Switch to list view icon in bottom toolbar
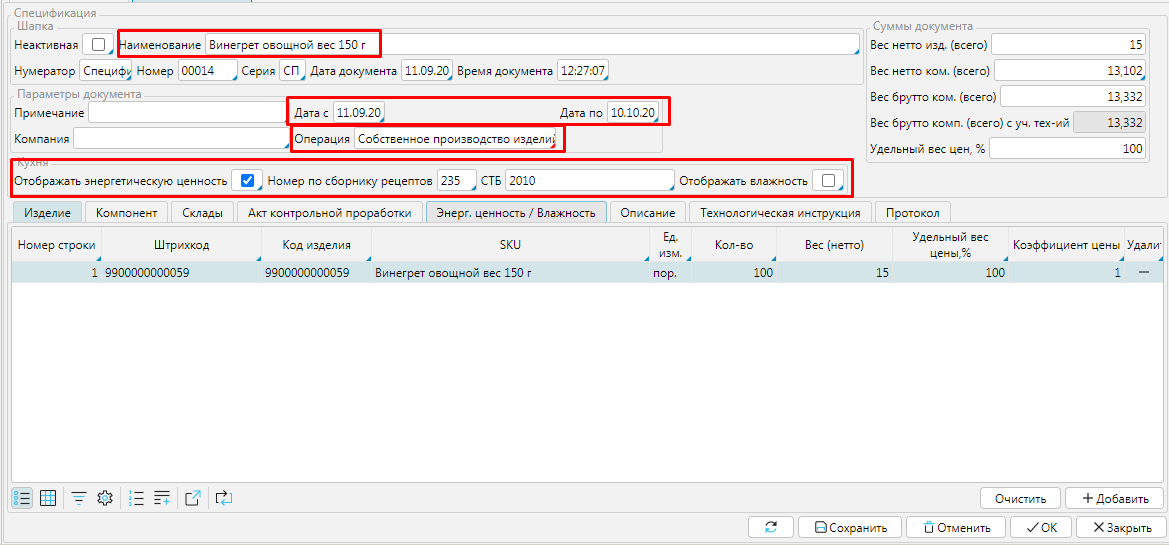Screen dimensions: 1169x545 22,498
